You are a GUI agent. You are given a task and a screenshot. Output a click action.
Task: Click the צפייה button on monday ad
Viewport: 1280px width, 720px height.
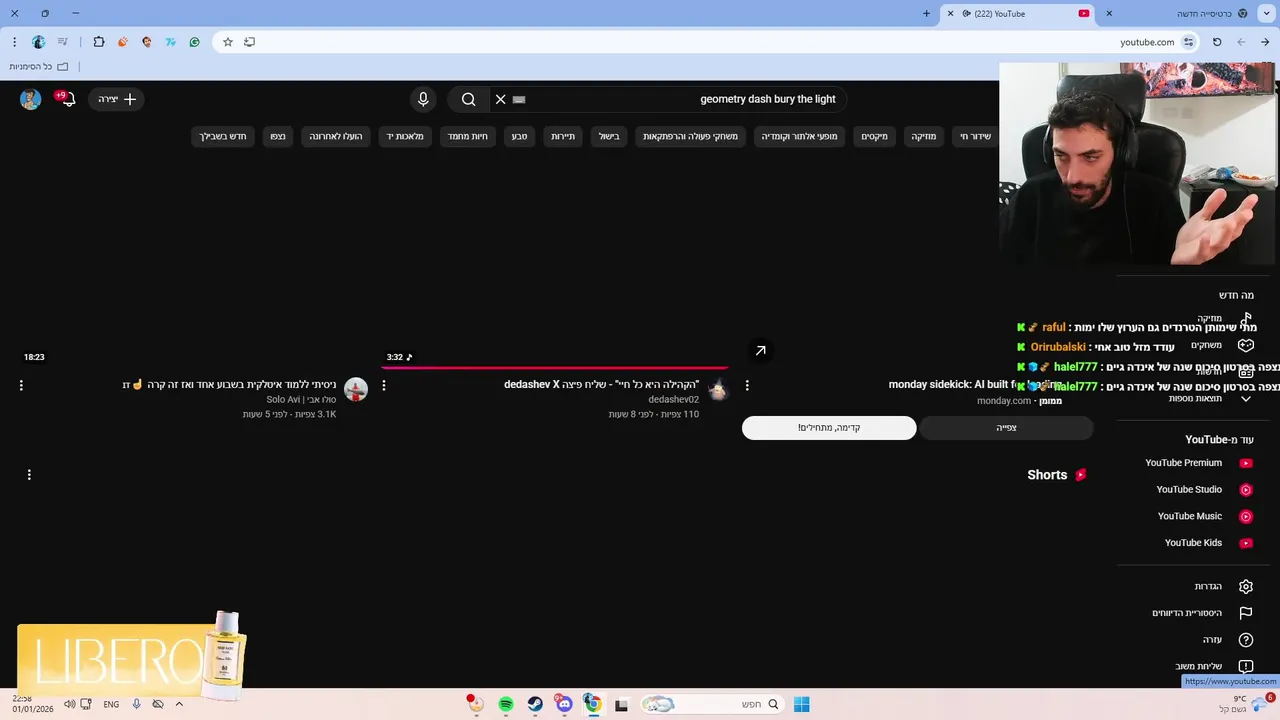click(1006, 428)
